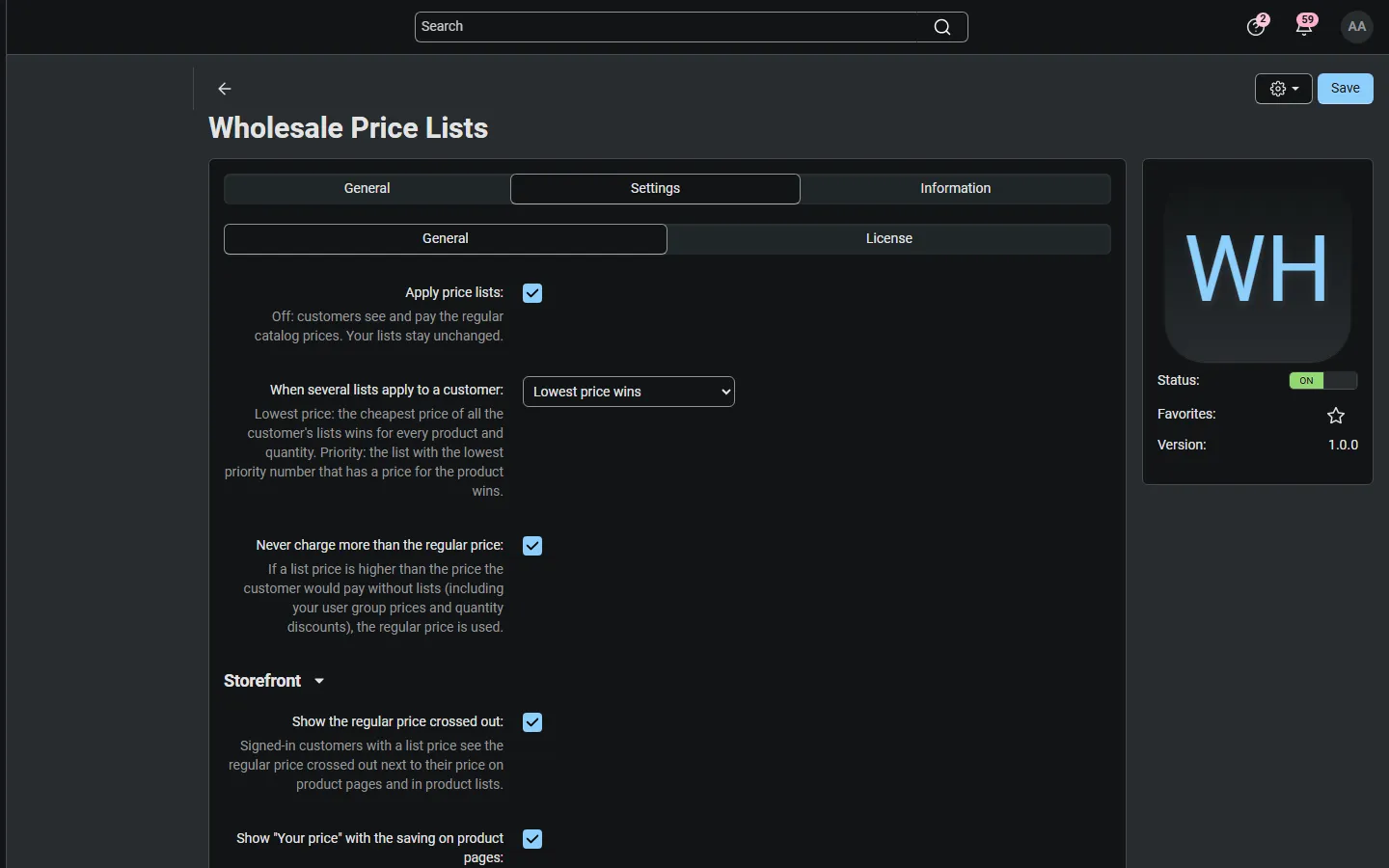1389x868 pixels.
Task: Open the gear settings dropdown
Action: [x=1284, y=89]
